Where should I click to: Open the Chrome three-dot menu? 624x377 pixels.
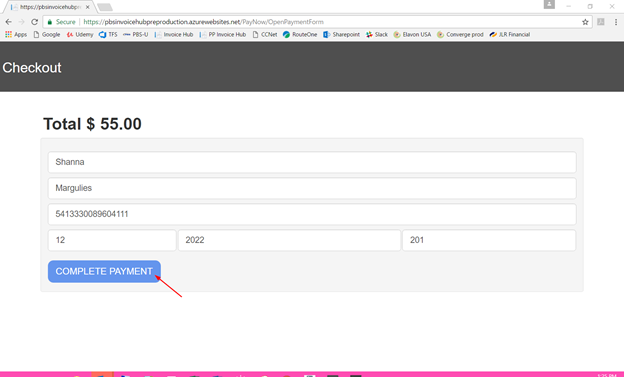(x=616, y=22)
